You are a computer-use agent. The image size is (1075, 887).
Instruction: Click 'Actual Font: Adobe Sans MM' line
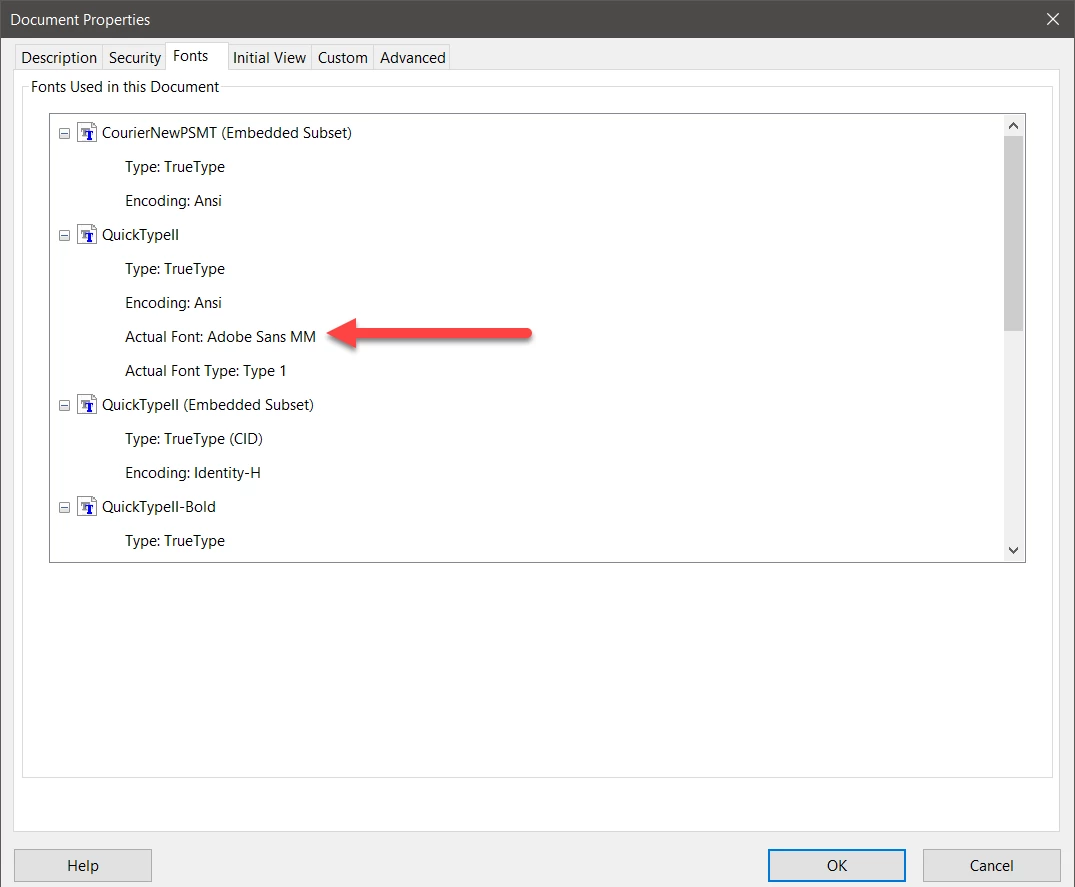tap(220, 337)
